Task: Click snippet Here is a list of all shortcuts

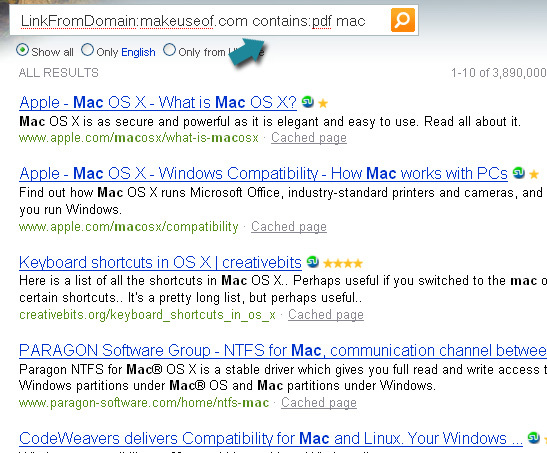Action: coord(283,289)
